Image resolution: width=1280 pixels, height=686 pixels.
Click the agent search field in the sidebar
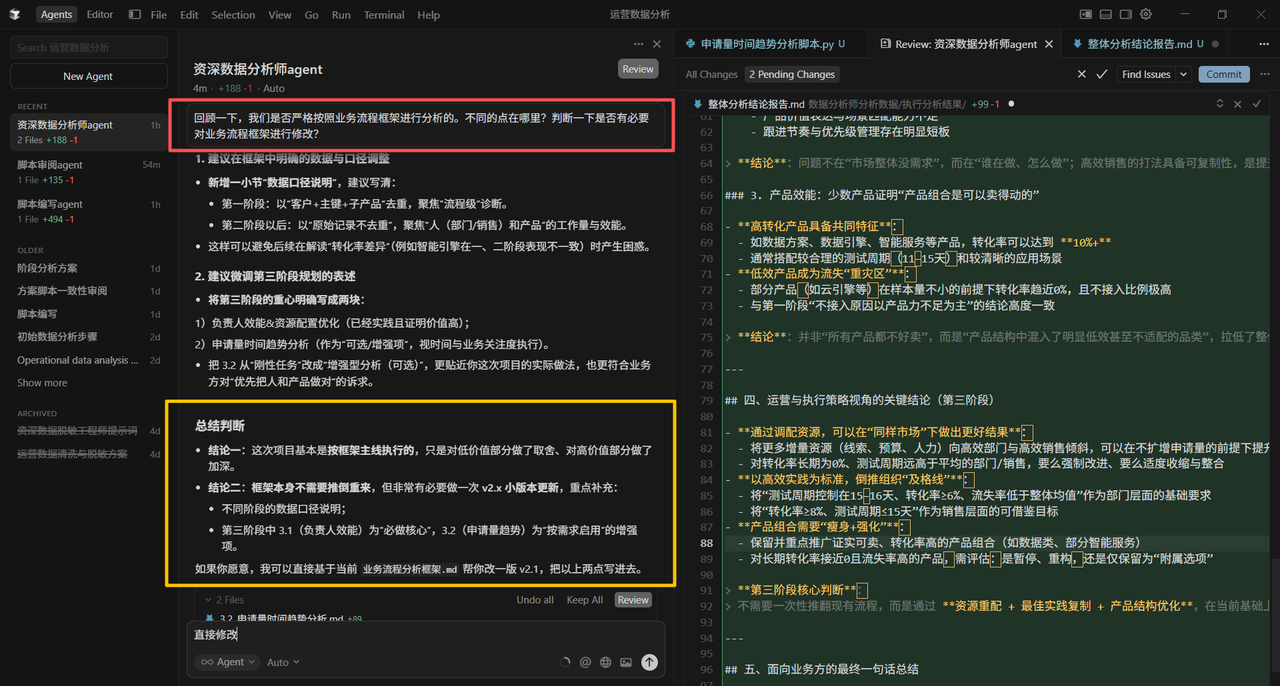(88, 47)
